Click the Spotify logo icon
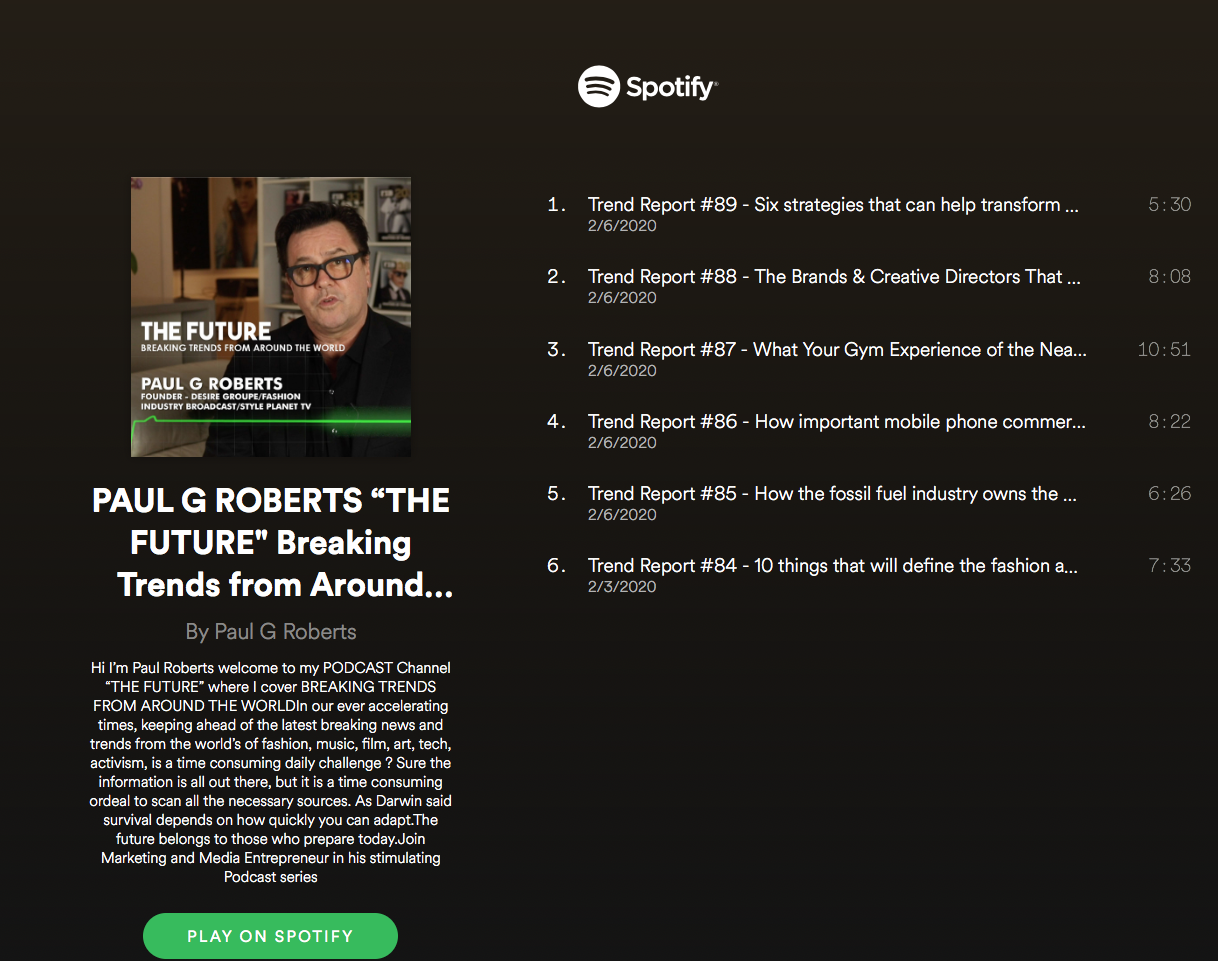This screenshot has width=1218, height=961. click(x=598, y=87)
